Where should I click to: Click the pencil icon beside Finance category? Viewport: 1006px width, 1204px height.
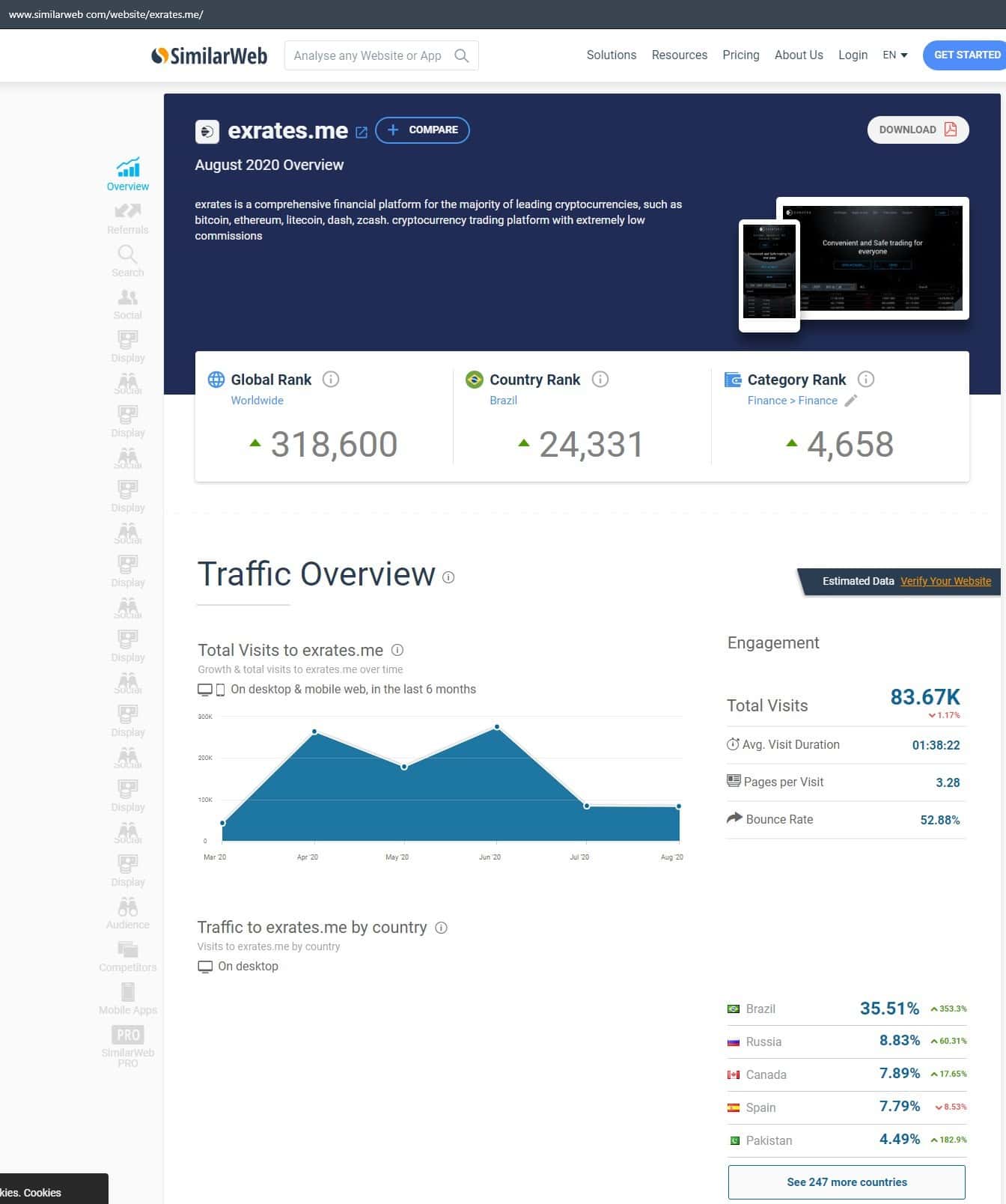click(x=851, y=401)
